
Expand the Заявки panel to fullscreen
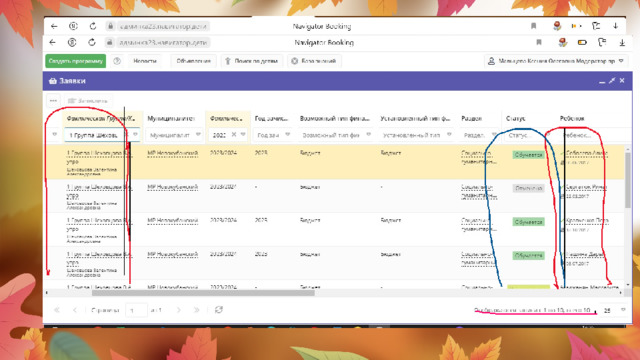(x=612, y=81)
